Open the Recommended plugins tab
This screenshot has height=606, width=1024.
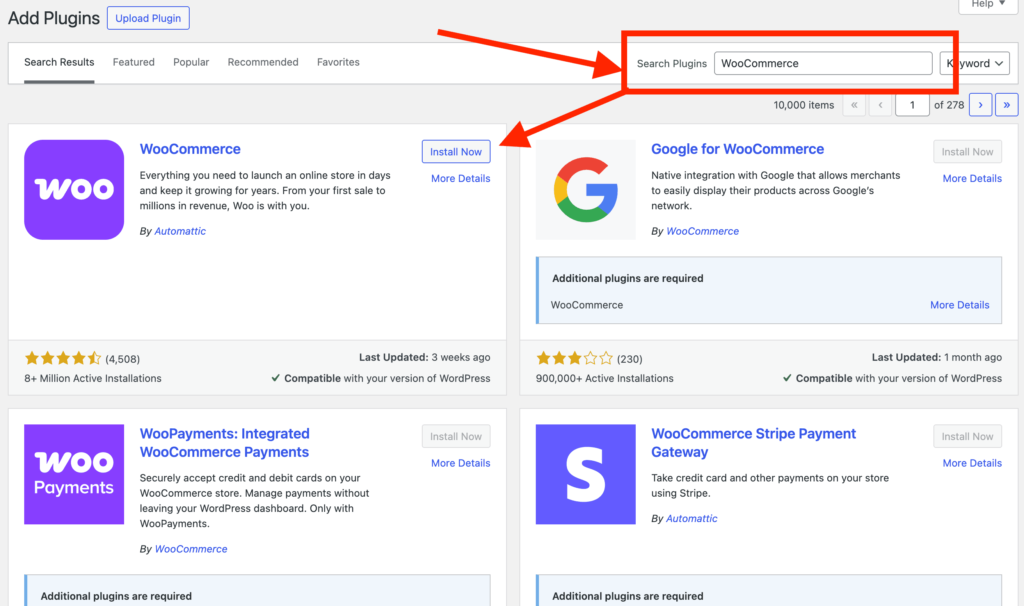pos(263,62)
